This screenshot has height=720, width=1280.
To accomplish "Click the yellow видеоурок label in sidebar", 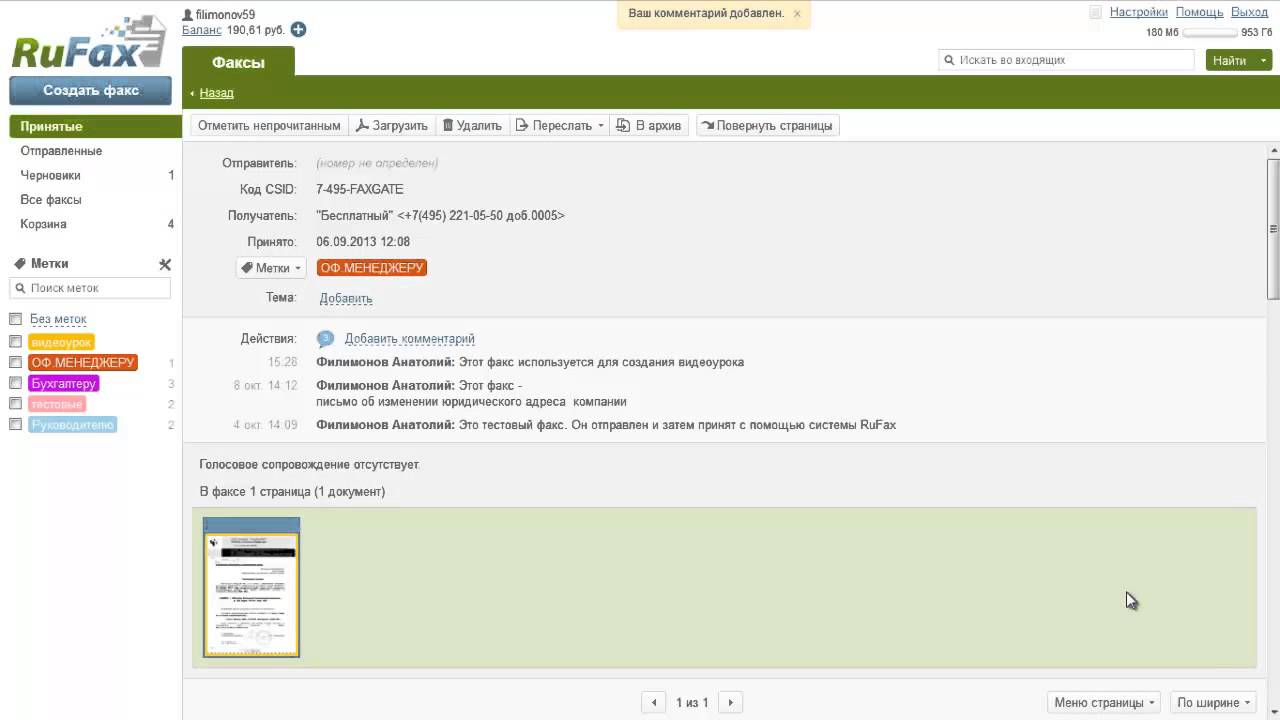I will (61, 342).
